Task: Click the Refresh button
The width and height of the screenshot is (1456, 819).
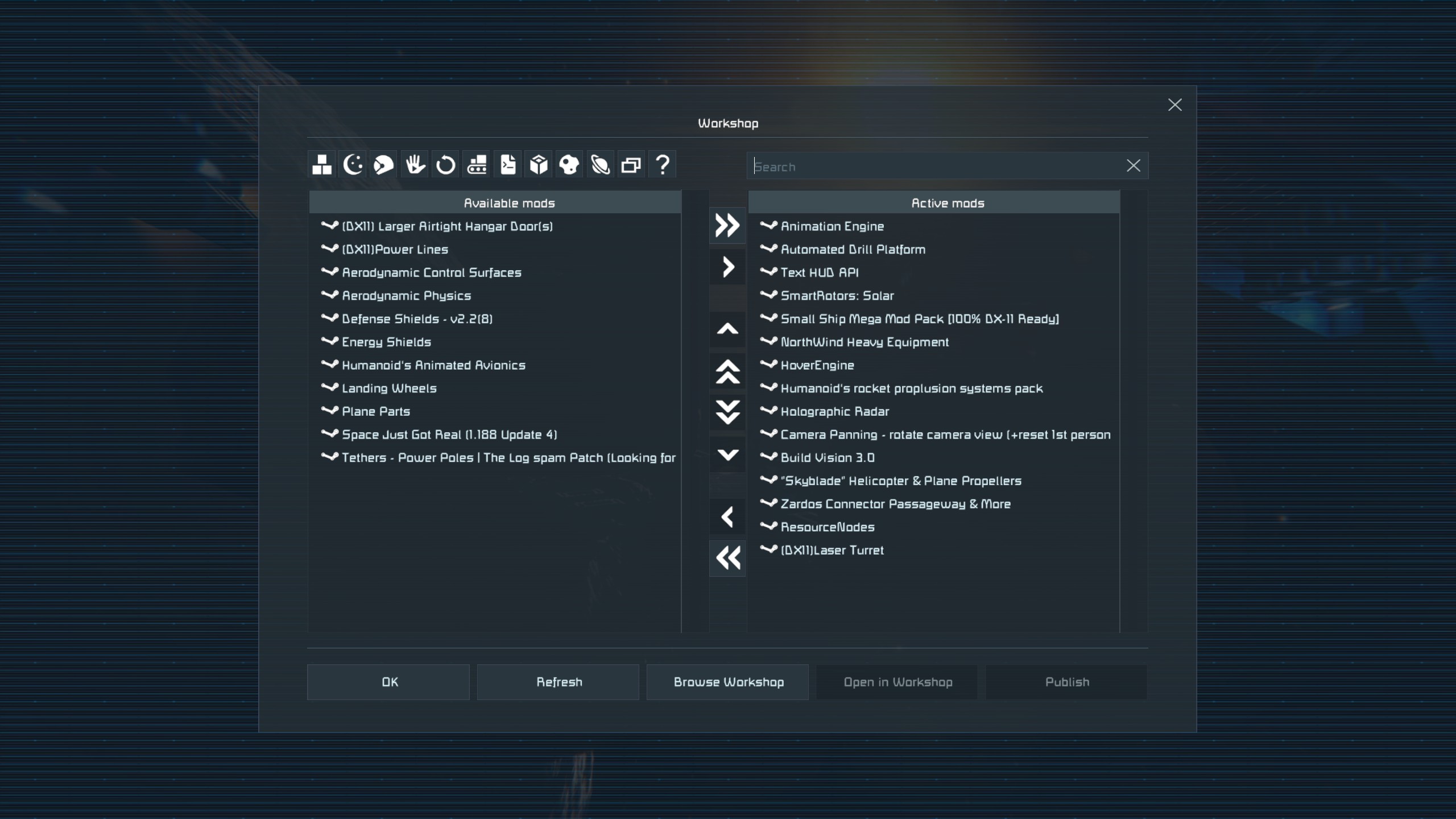Action: (558, 682)
